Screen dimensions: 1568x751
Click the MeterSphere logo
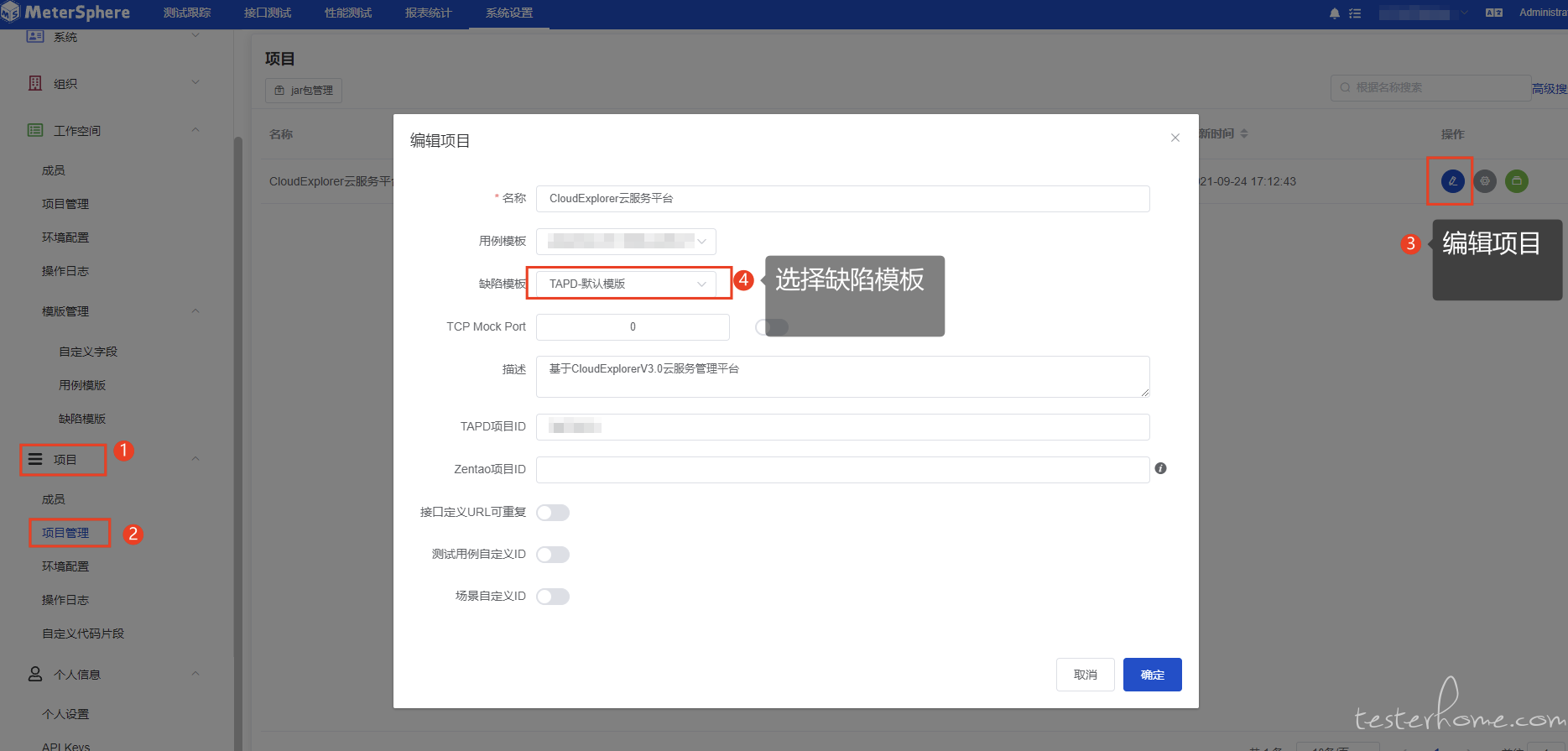[x=65, y=13]
